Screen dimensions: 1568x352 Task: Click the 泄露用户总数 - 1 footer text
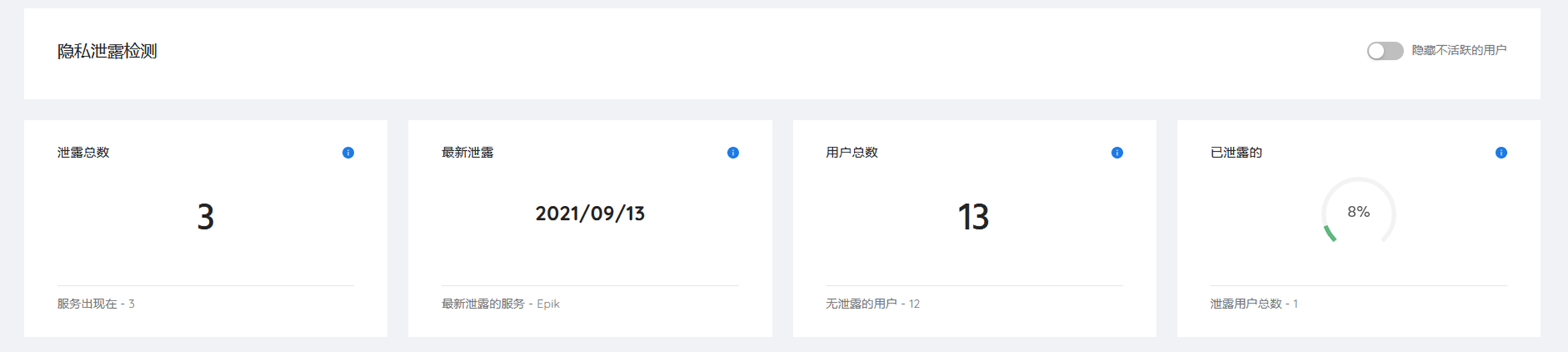(1254, 304)
